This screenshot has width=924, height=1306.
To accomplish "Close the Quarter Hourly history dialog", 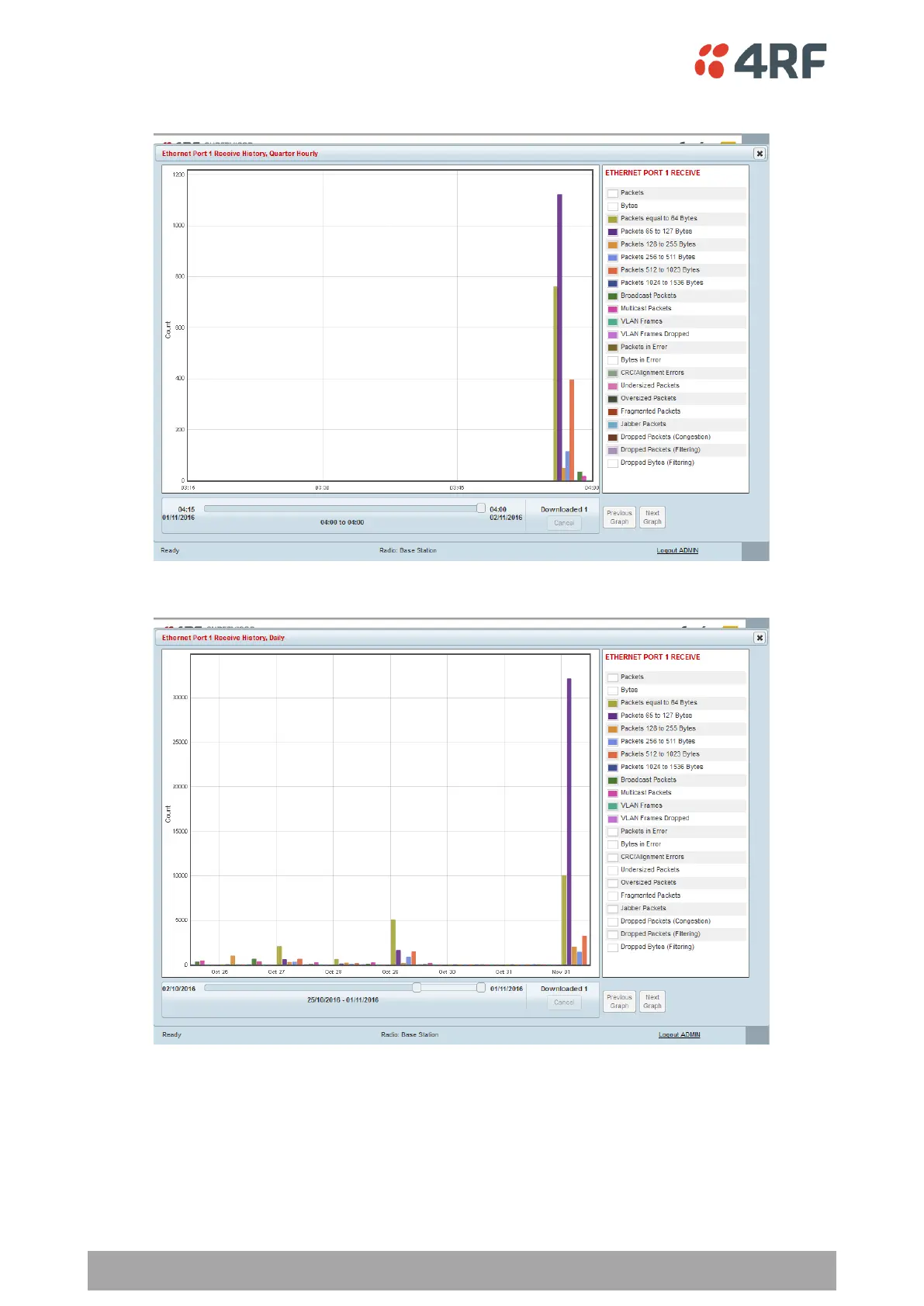I will click(760, 154).
